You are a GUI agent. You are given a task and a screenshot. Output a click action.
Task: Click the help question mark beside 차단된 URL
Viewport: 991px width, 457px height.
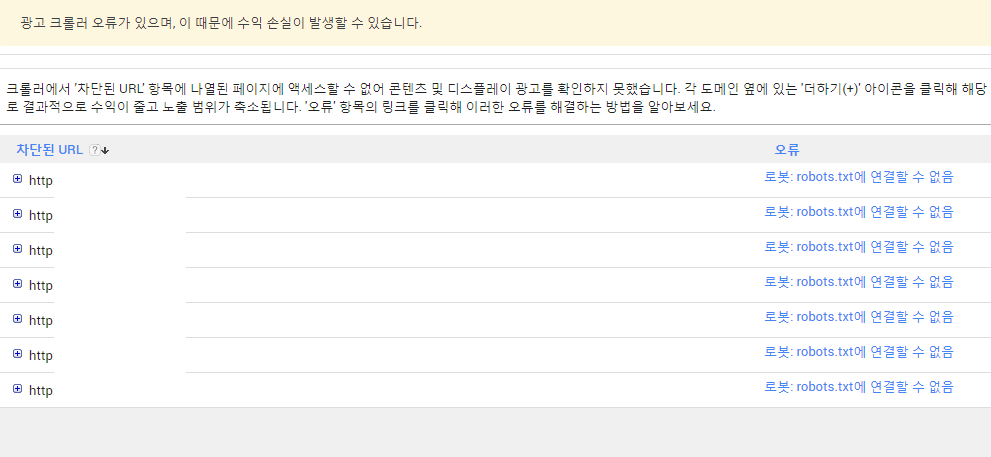coord(94,150)
